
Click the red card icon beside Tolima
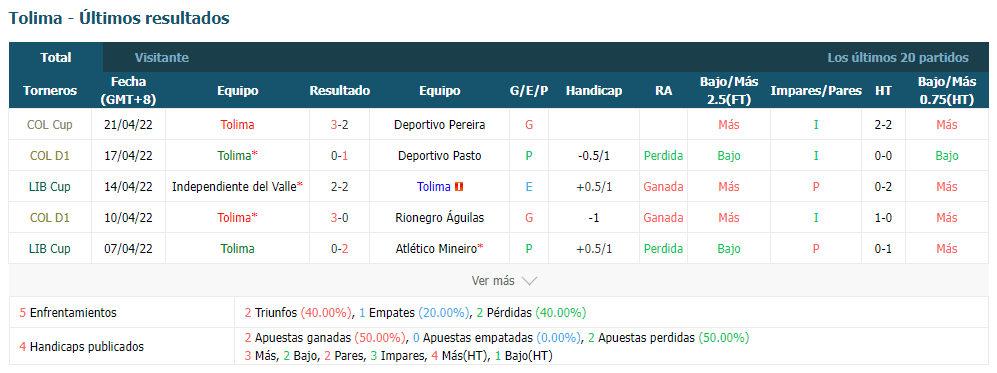(459, 187)
